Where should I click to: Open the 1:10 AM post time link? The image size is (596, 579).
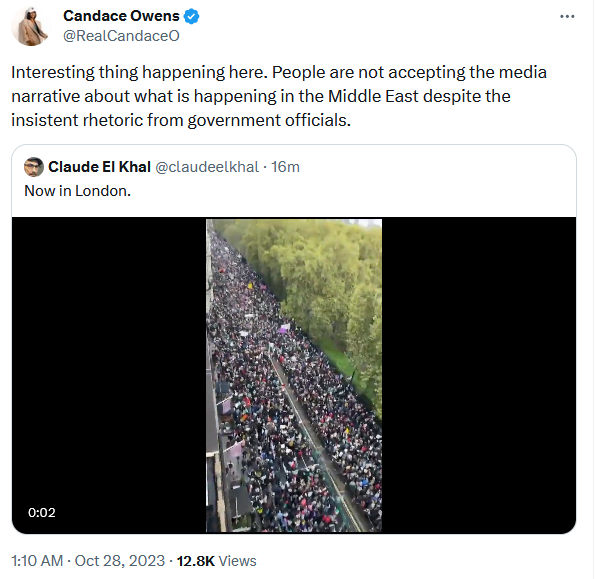(x=37, y=561)
